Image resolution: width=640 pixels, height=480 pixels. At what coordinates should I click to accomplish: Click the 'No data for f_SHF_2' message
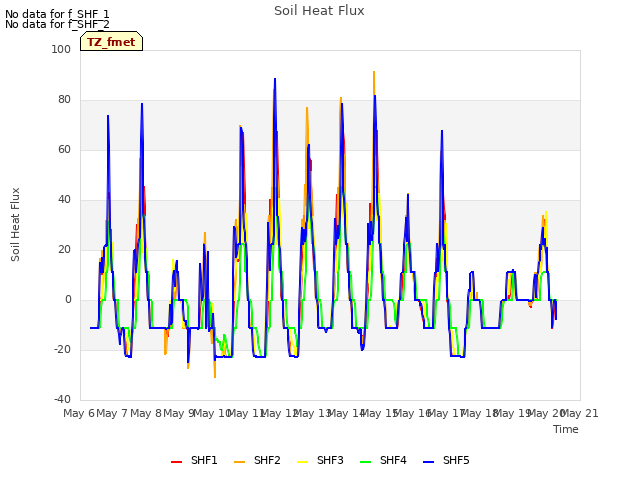(57, 24)
